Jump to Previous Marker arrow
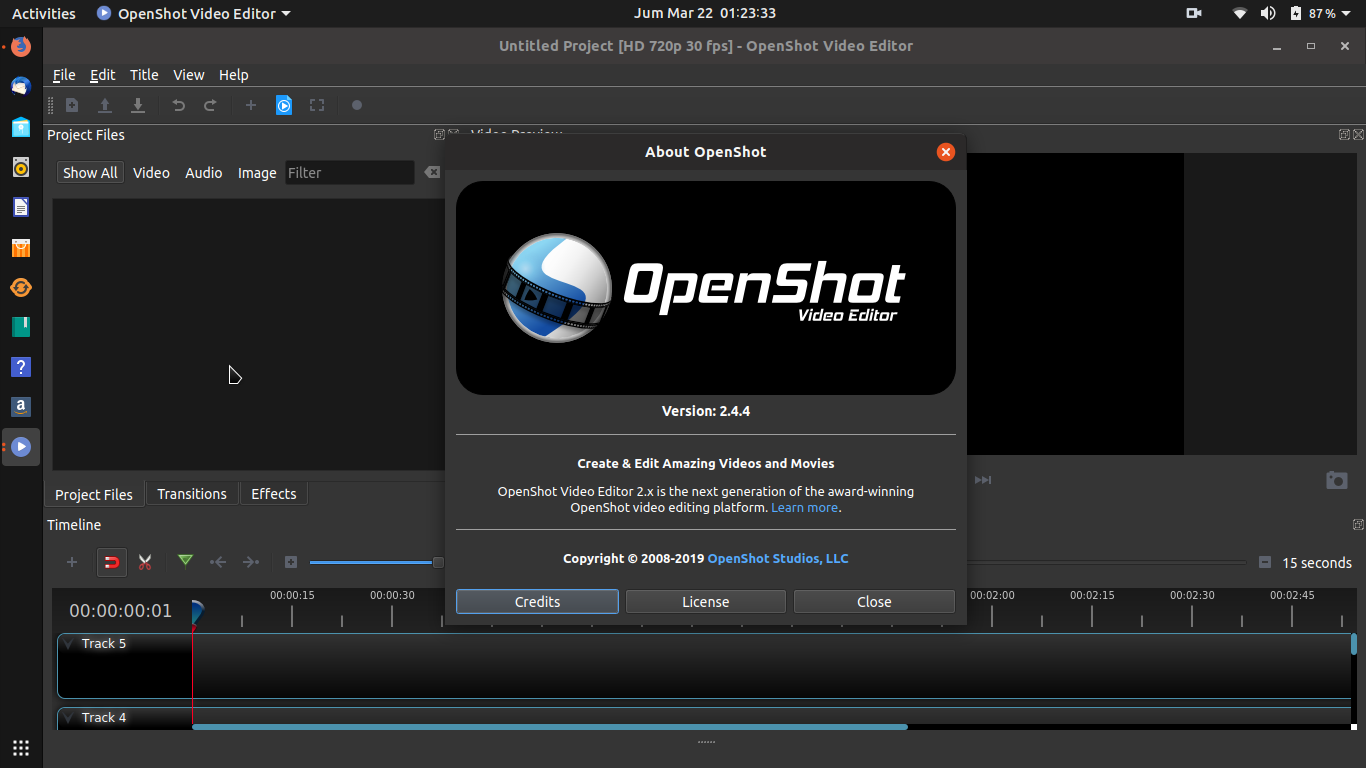Screen dimensions: 1366x768 (x=218, y=562)
